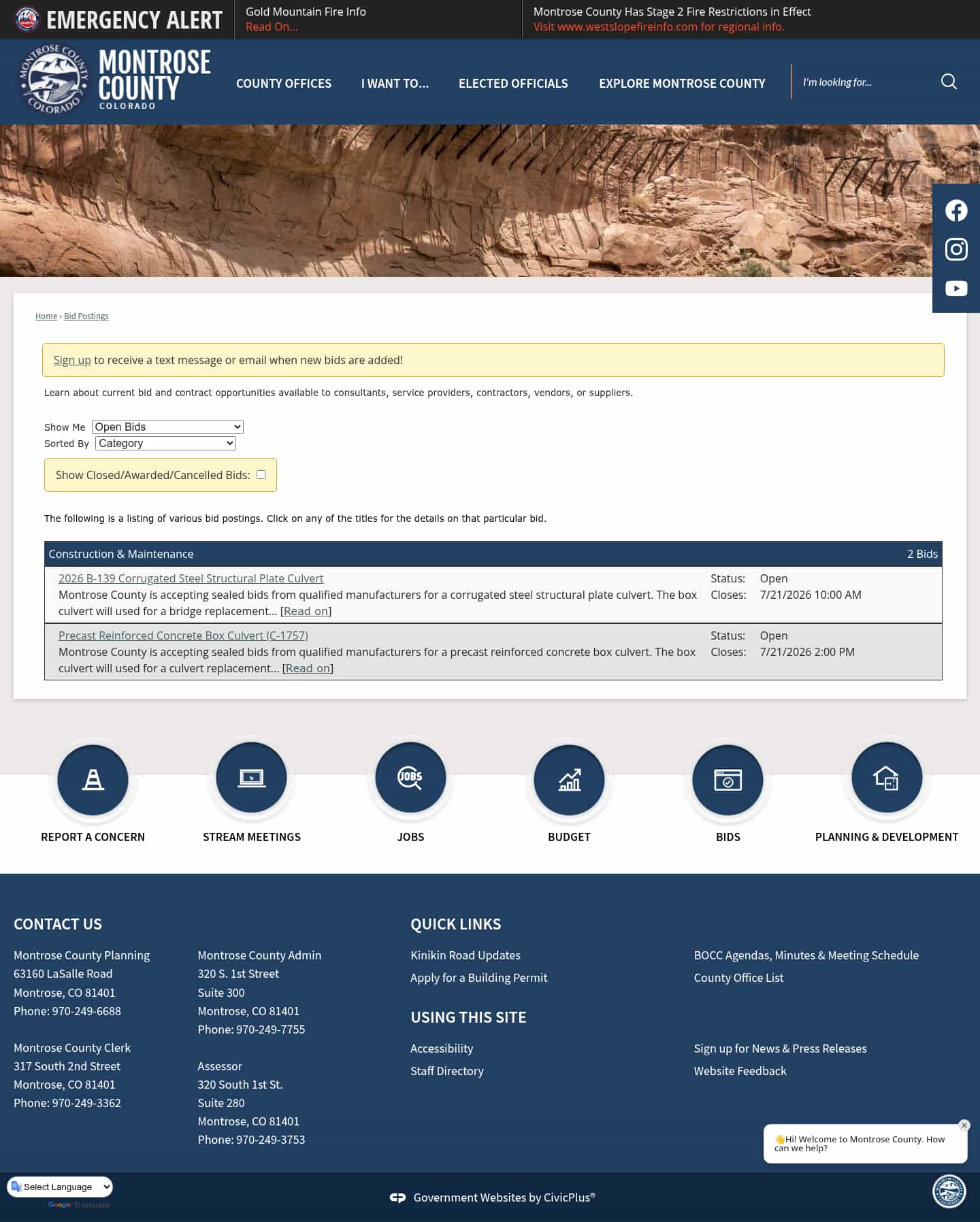Open Report a Concern cone icon
The width and height of the screenshot is (980, 1222).
pos(93,779)
